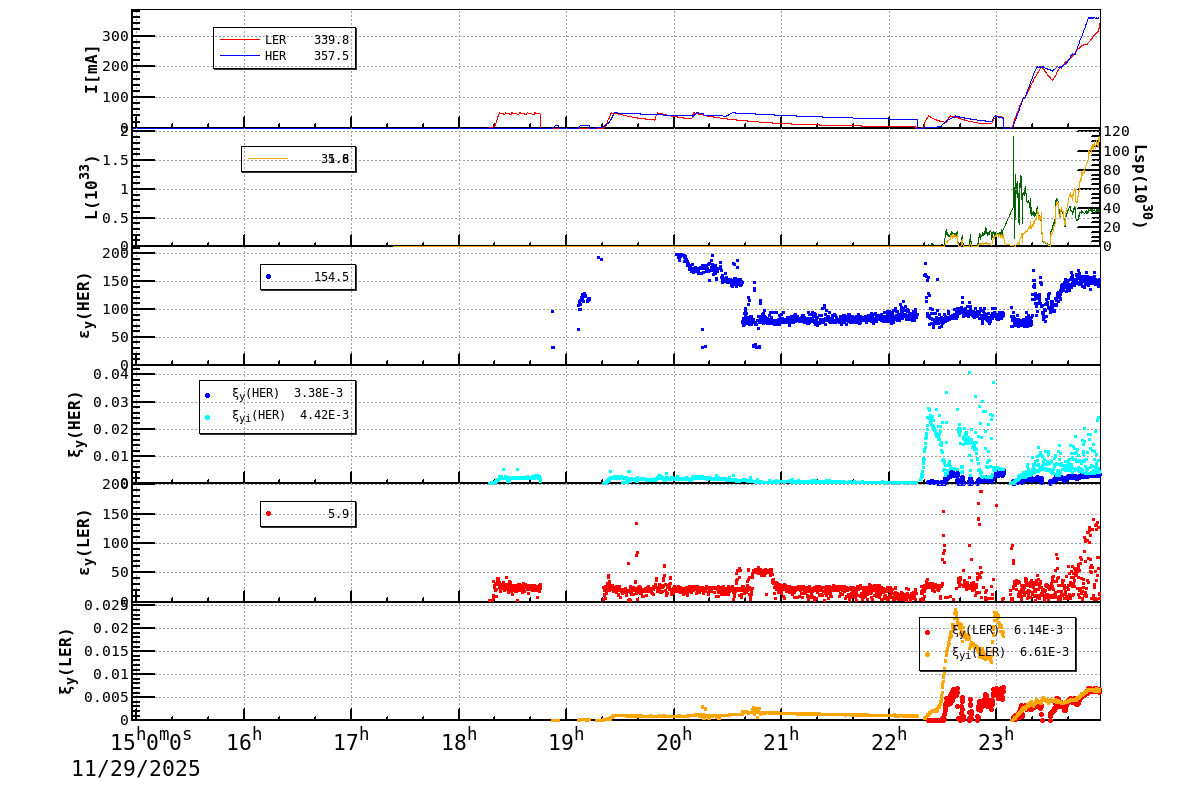
Task: Select the red LER line marker in legend
Action: 240,40
